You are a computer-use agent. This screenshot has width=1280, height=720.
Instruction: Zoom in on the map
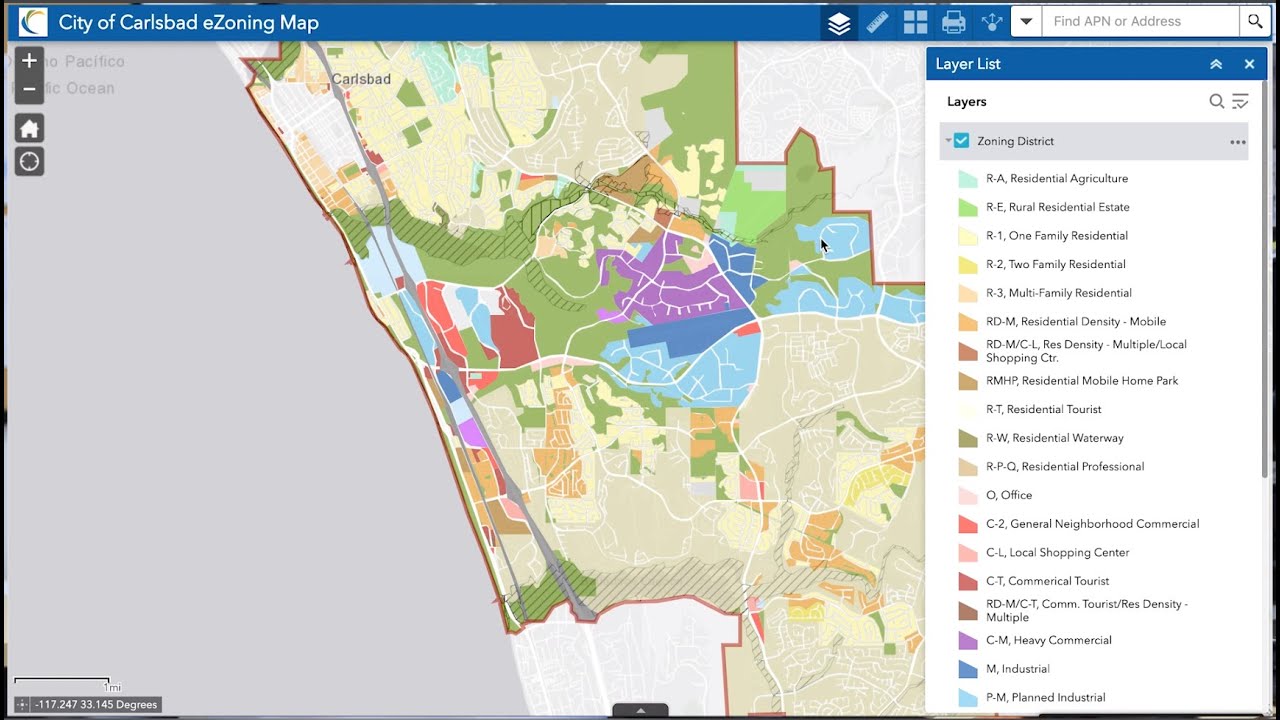29,61
